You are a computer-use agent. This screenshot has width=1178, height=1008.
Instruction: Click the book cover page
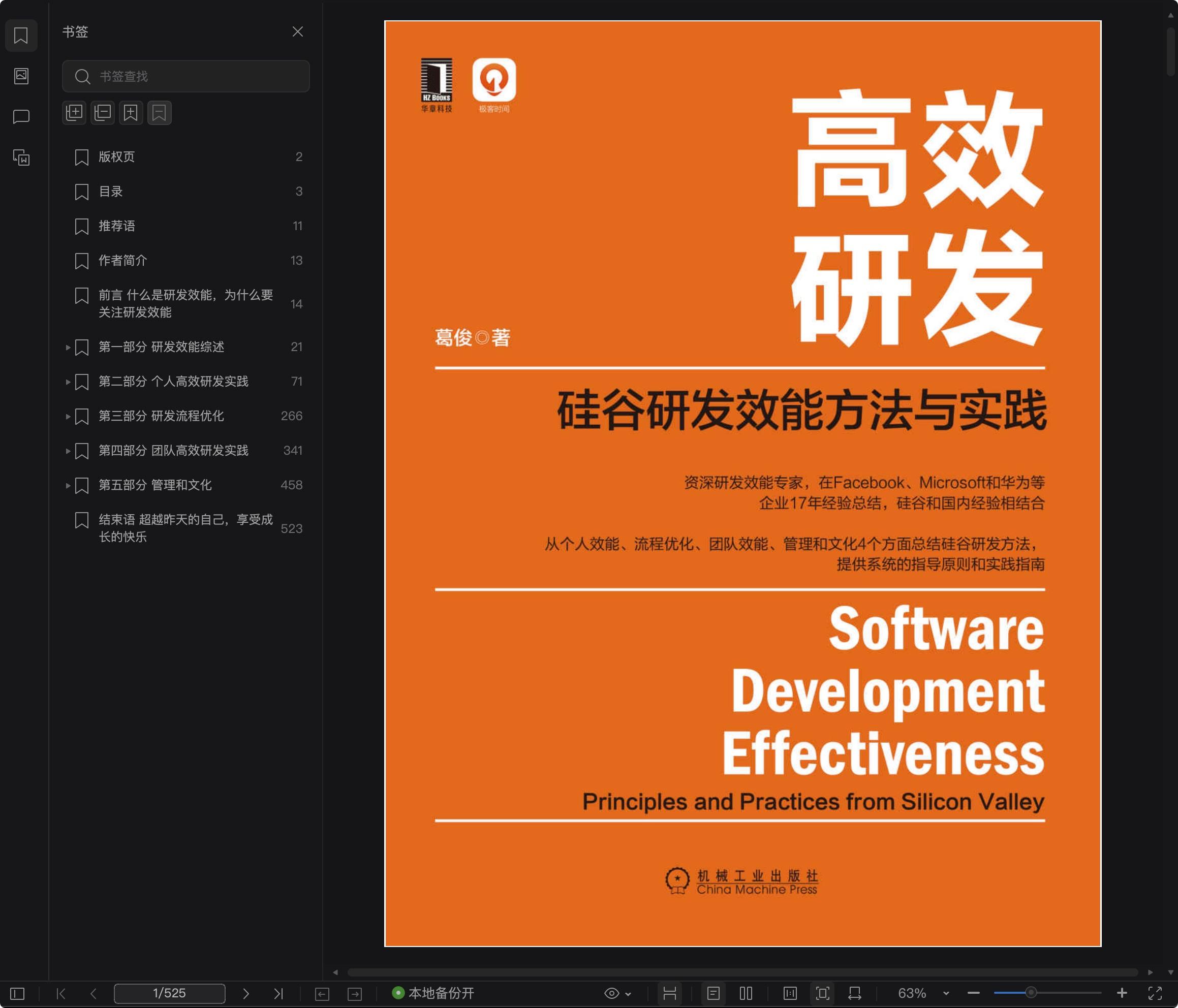pyautogui.click(x=742, y=483)
